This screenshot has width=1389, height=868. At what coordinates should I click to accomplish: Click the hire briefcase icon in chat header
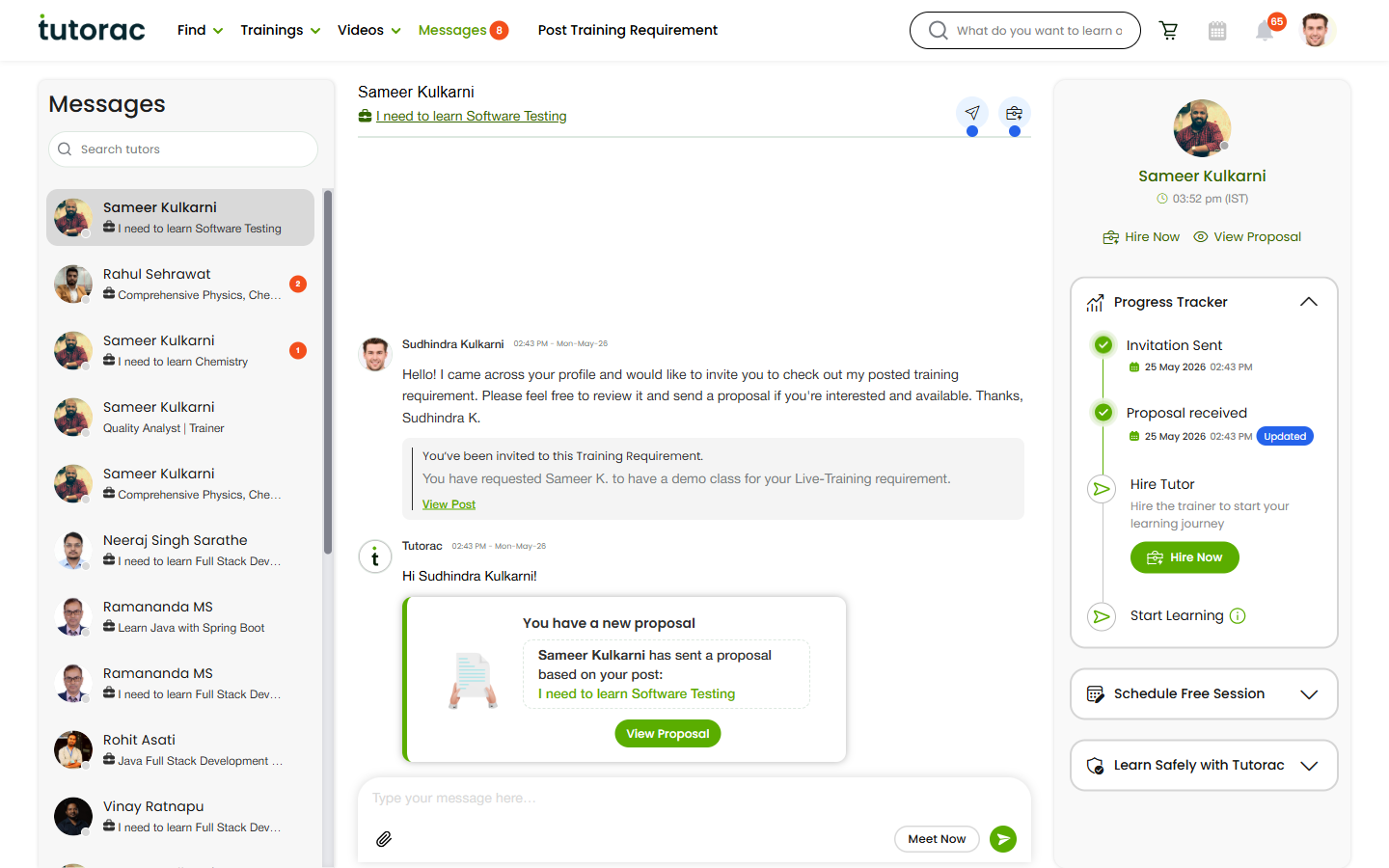click(x=1015, y=113)
